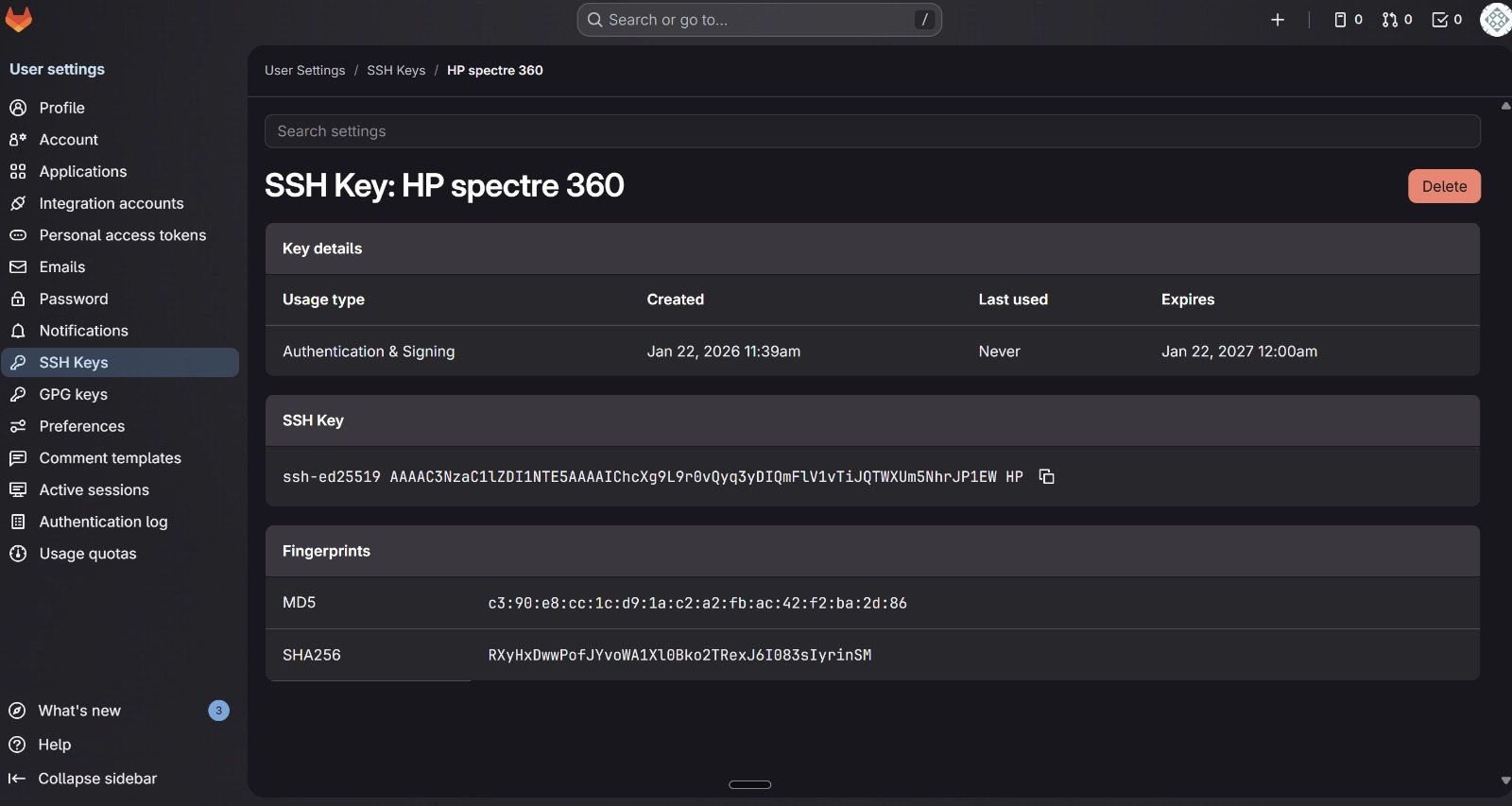Viewport: 1512px width, 806px height.
Task: Click the Notifications bell icon
Action: pyautogui.click(x=18, y=331)
